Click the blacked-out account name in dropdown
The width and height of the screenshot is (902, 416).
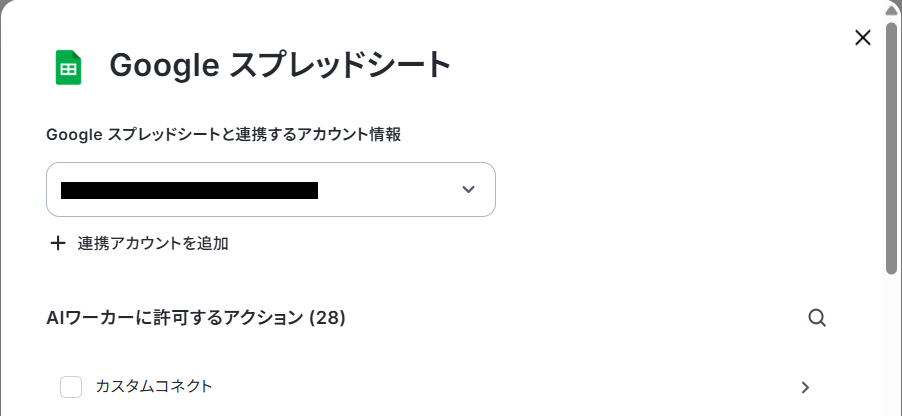(x=189, y=190)
